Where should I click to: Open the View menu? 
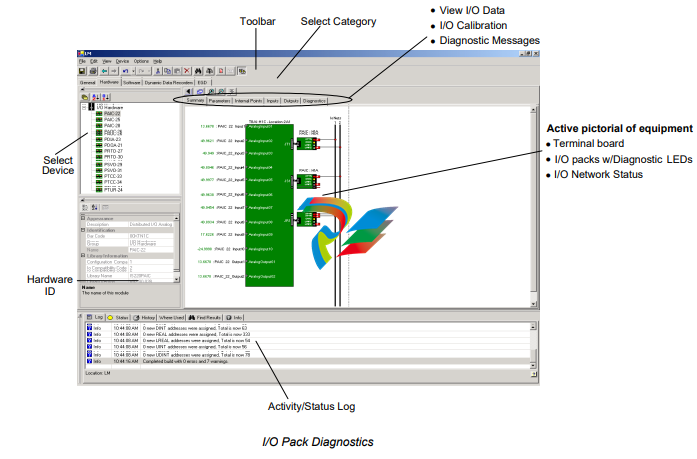tap(107, 61)
